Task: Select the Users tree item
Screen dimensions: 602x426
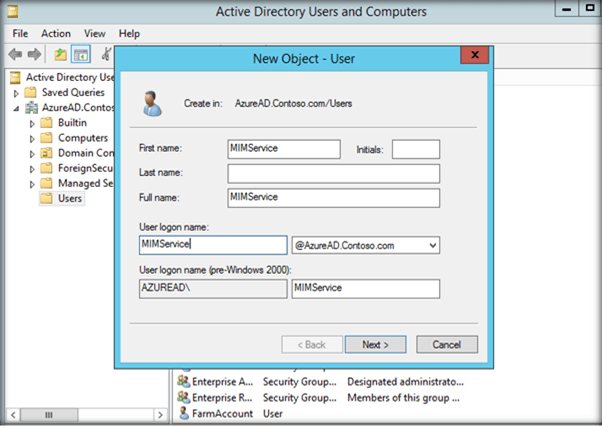Action: 70,198
